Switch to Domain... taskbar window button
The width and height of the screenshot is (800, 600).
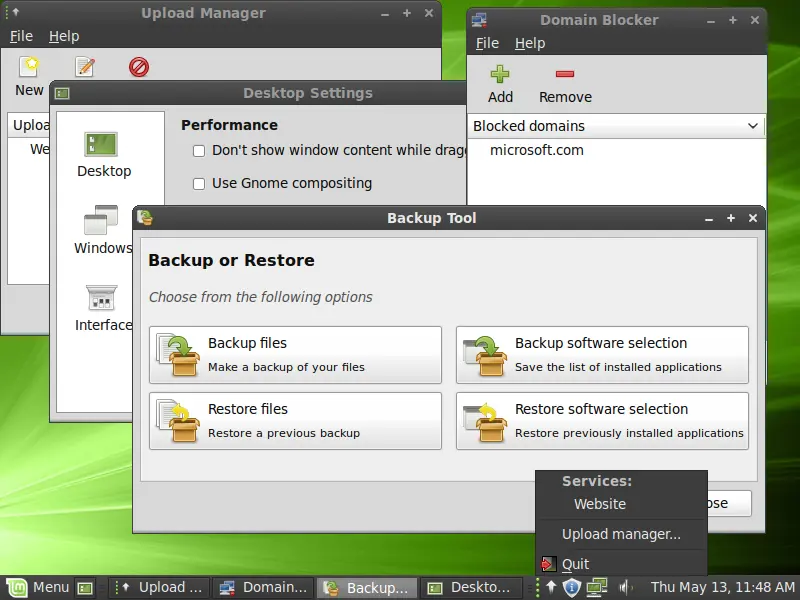click(263, 588)
